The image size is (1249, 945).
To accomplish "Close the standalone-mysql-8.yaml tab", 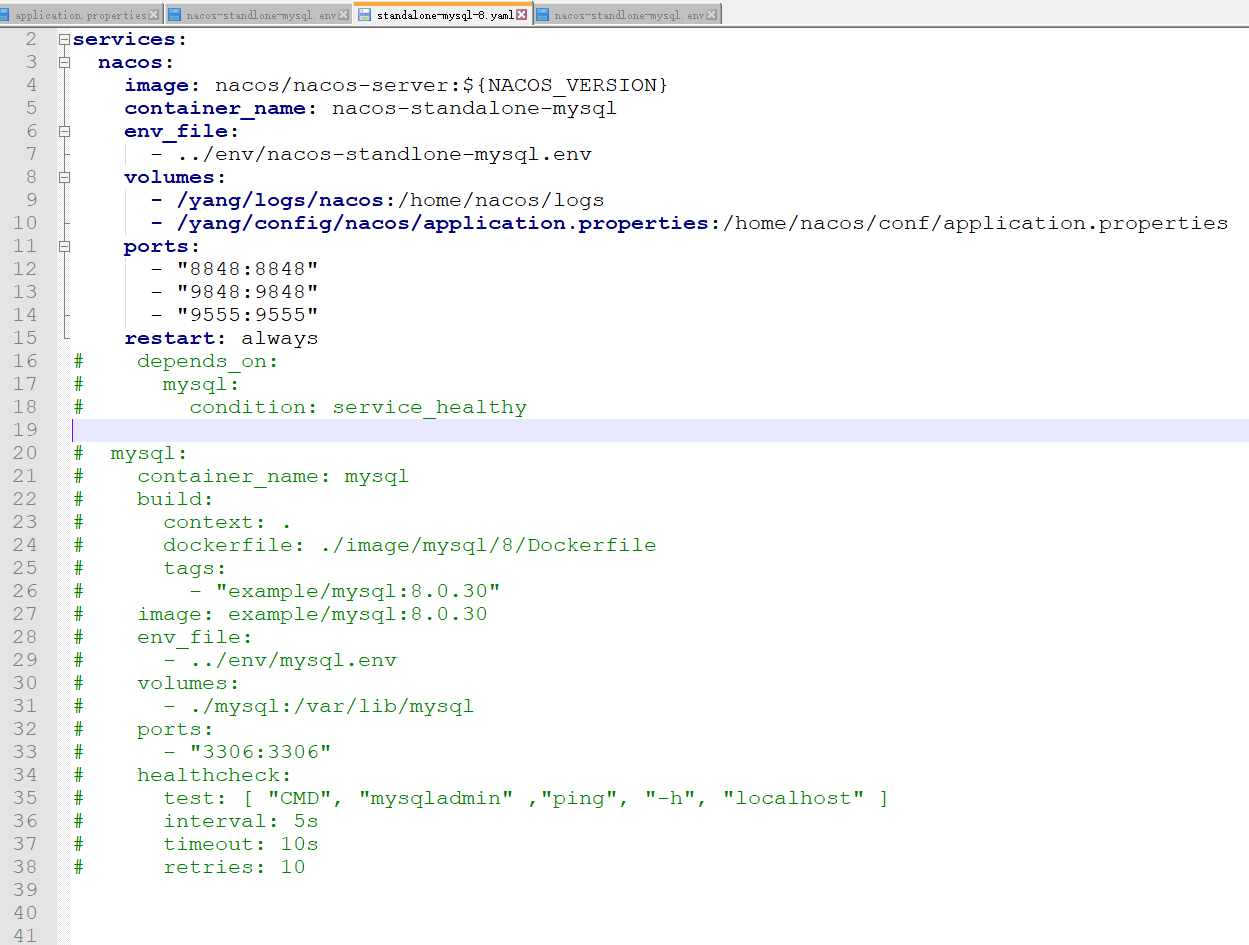I will coord(521,14).
